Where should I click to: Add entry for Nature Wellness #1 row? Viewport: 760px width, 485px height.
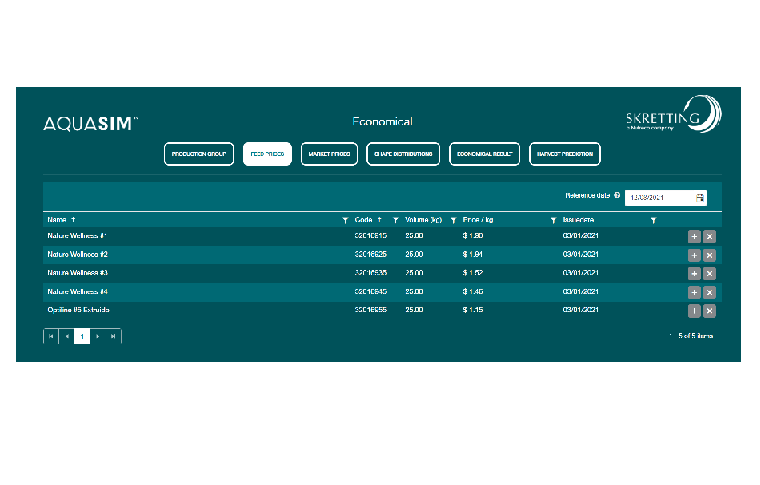(x=694, y=236)
